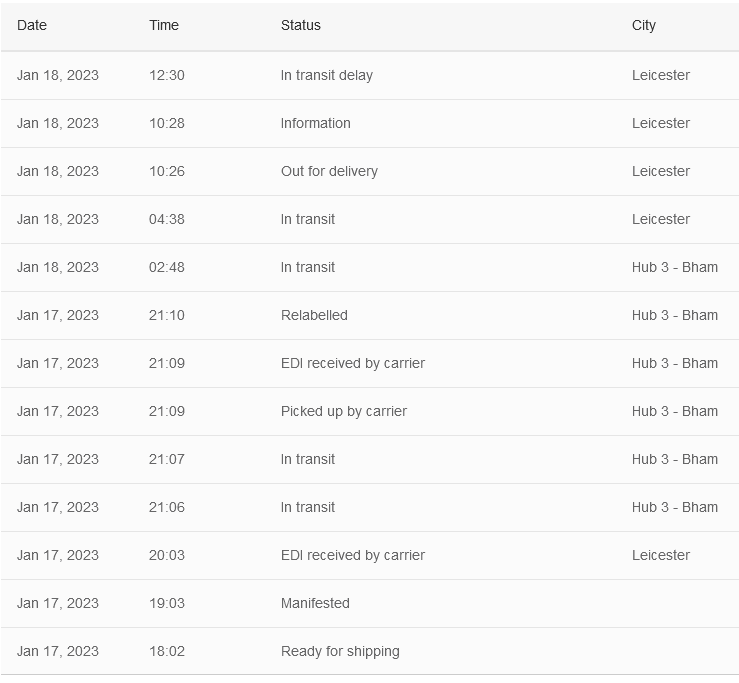Image resolution: width=739 pixels, height=683 pixels.
Task: Select the 'Manifested' status row
Action: 315,603
